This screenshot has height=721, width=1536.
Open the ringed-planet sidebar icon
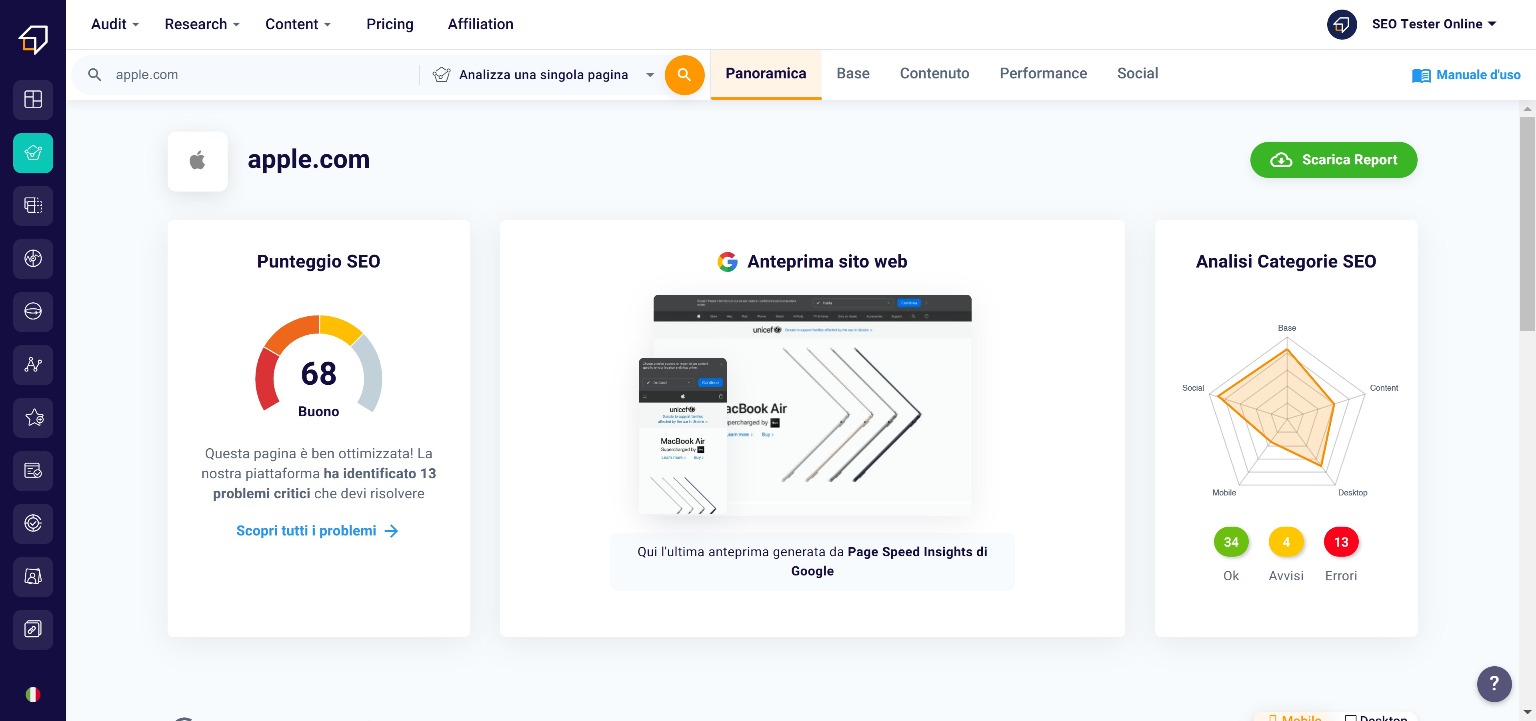pyautogui.click(x=33, y=312)
